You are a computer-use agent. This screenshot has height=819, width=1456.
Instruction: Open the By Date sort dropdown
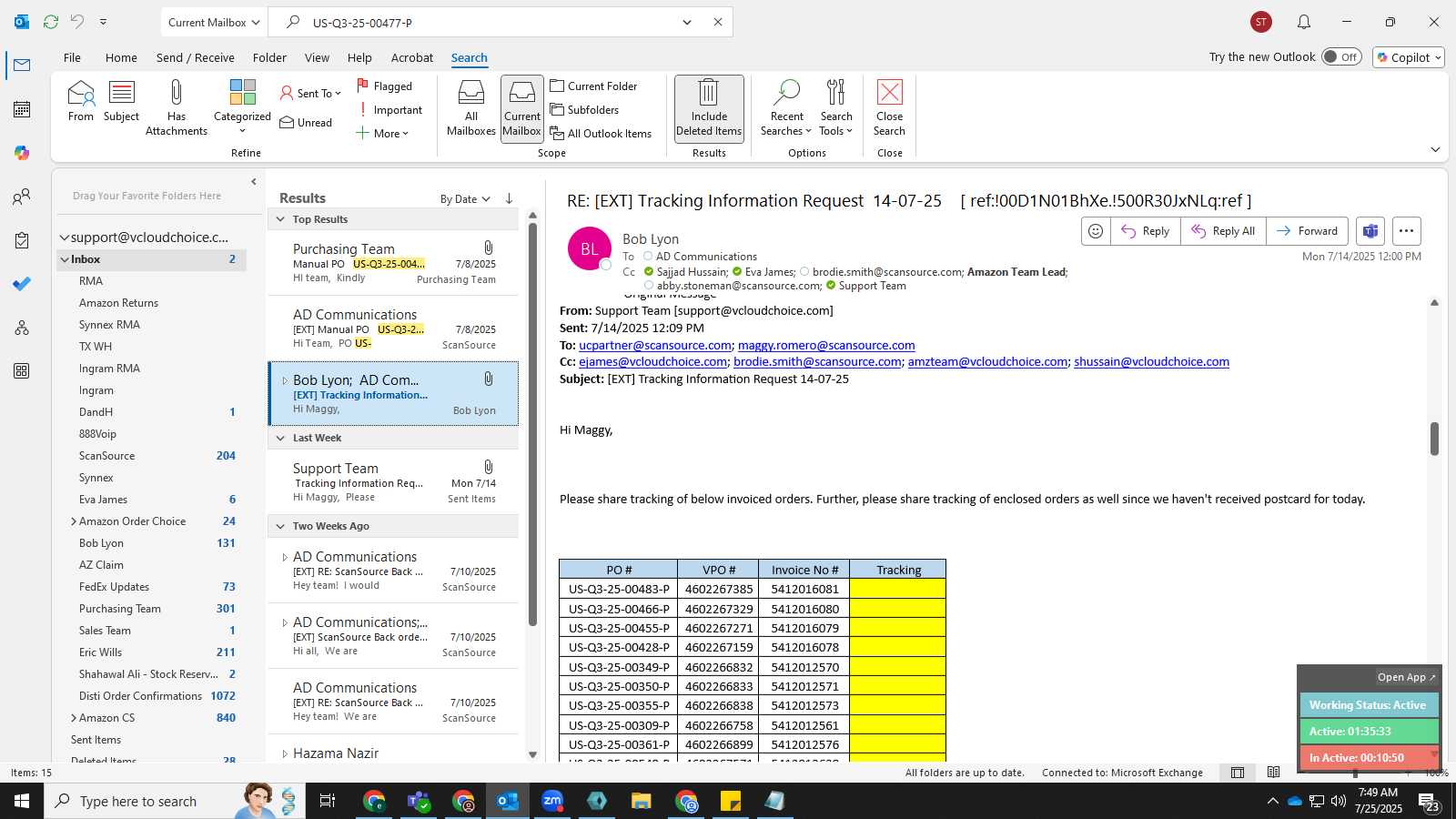[x=465, y=199]
